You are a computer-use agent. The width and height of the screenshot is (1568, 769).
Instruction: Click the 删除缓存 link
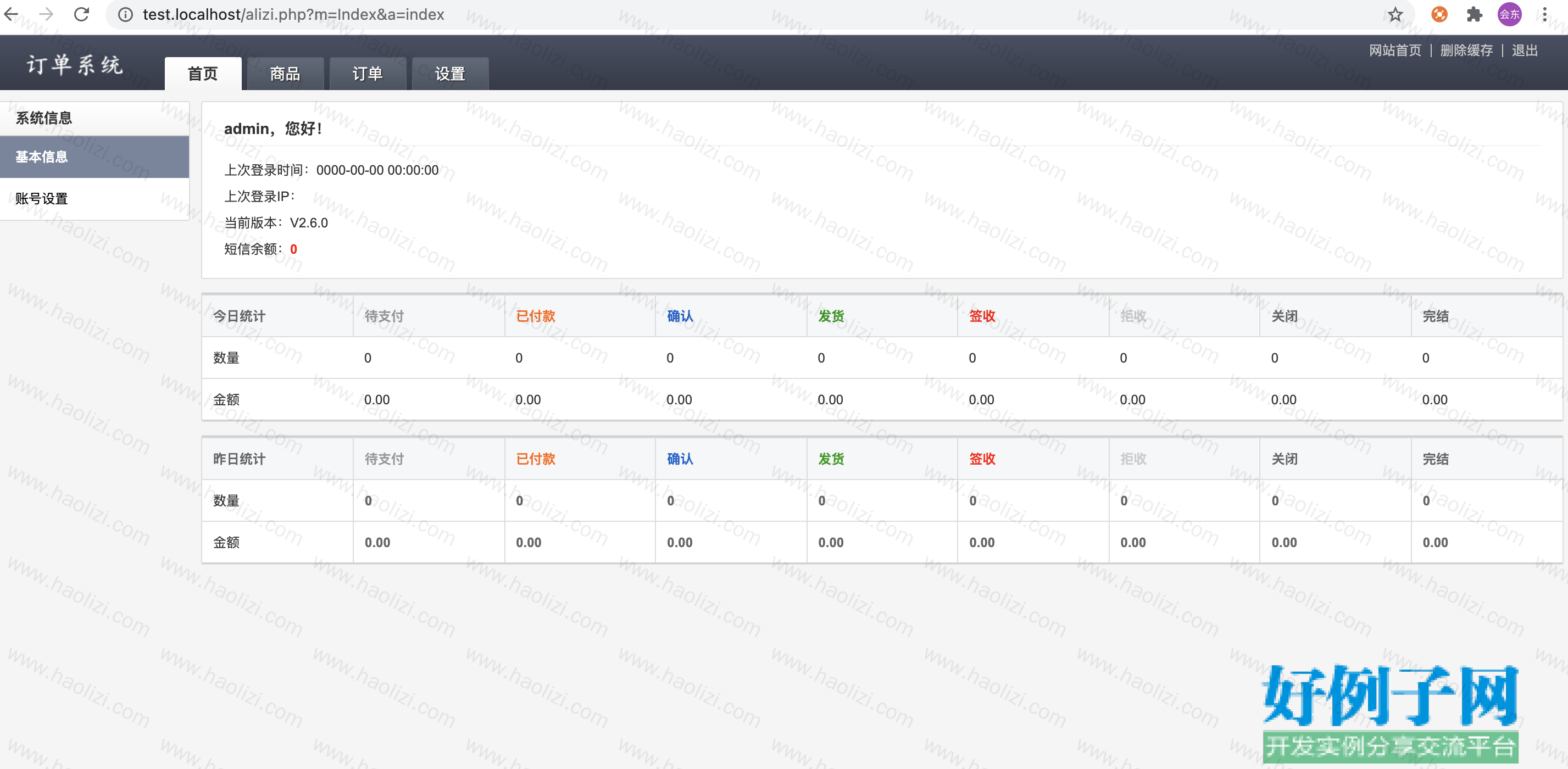point(1466,50)
